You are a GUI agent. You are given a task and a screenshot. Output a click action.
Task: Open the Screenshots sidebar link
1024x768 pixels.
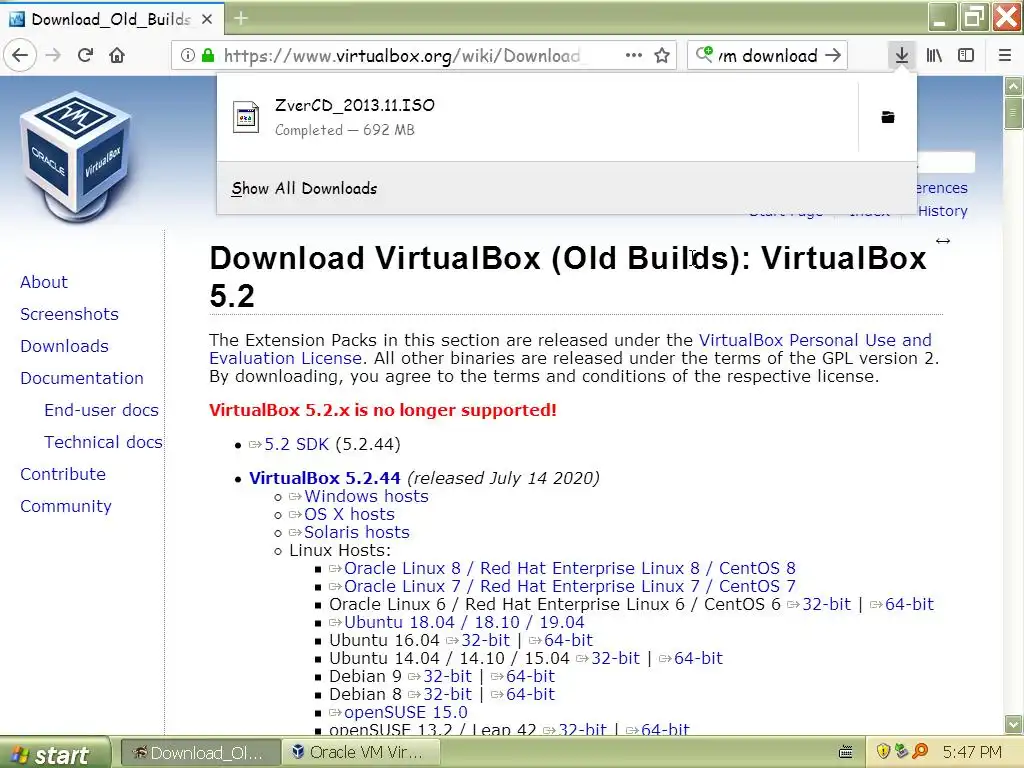[69, 314]
